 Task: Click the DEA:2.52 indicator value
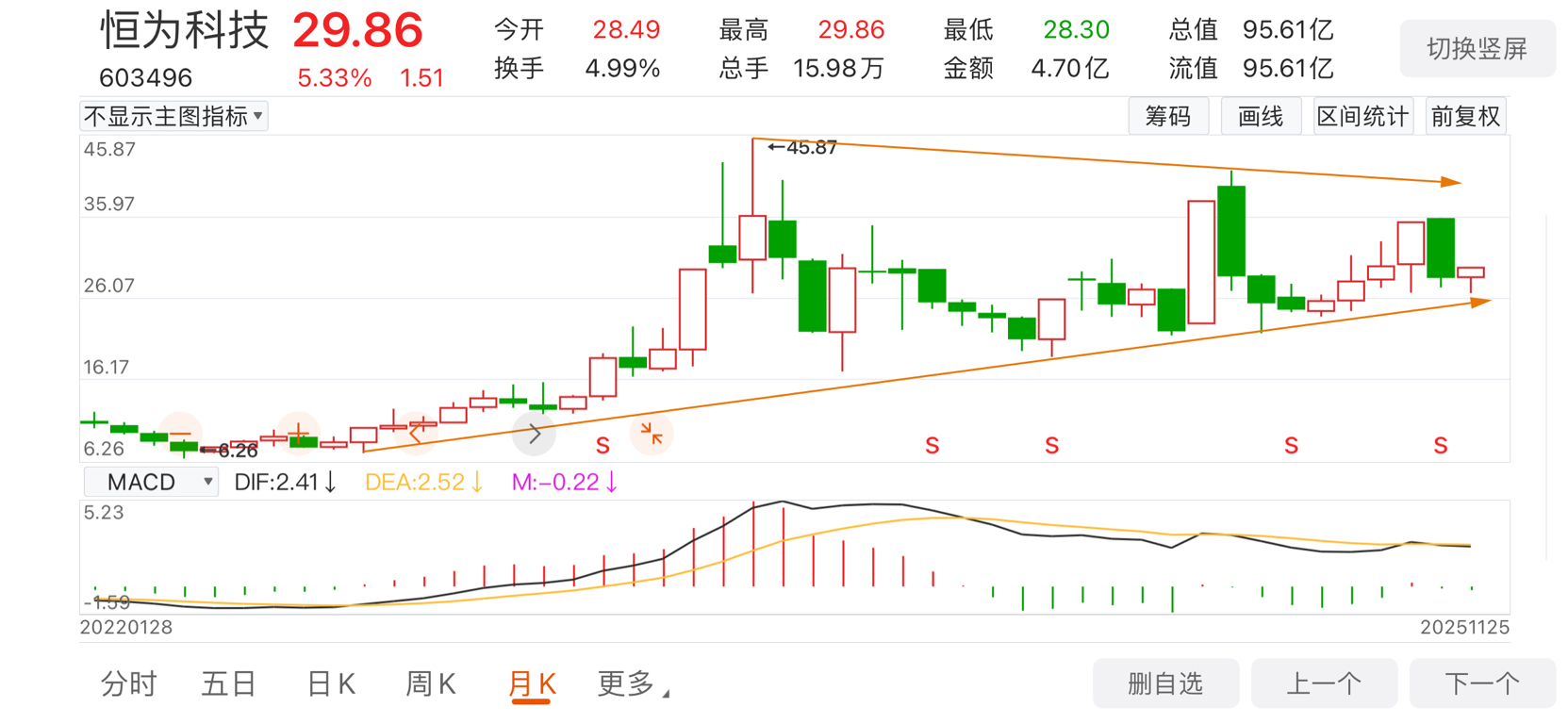click(423, 482)
